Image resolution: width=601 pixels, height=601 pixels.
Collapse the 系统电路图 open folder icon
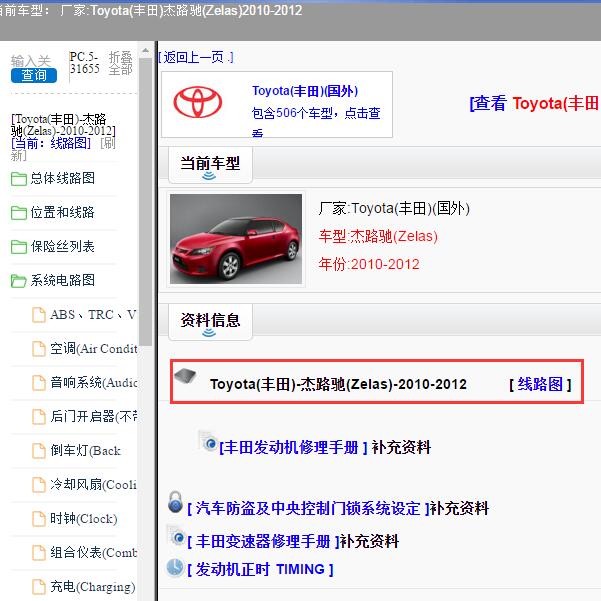point(18,281)
